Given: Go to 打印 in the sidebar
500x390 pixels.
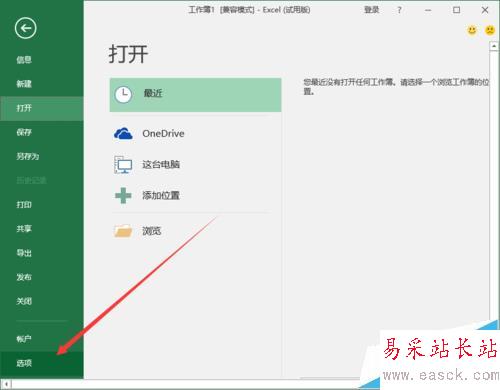Looking at the screenshot, I should [x=24, y=204].
